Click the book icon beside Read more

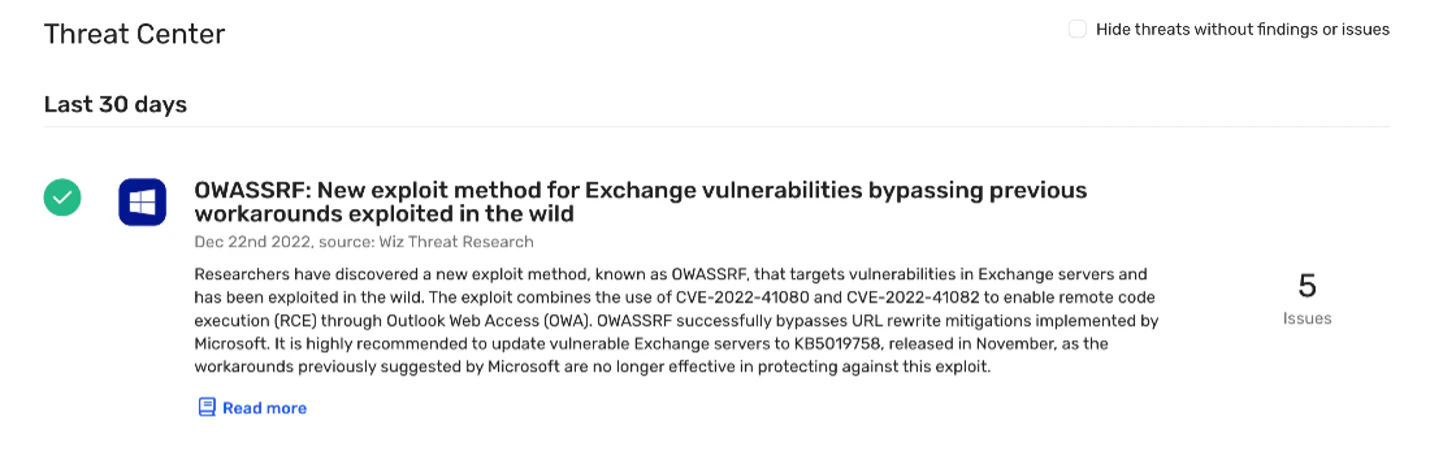[207, 407]
